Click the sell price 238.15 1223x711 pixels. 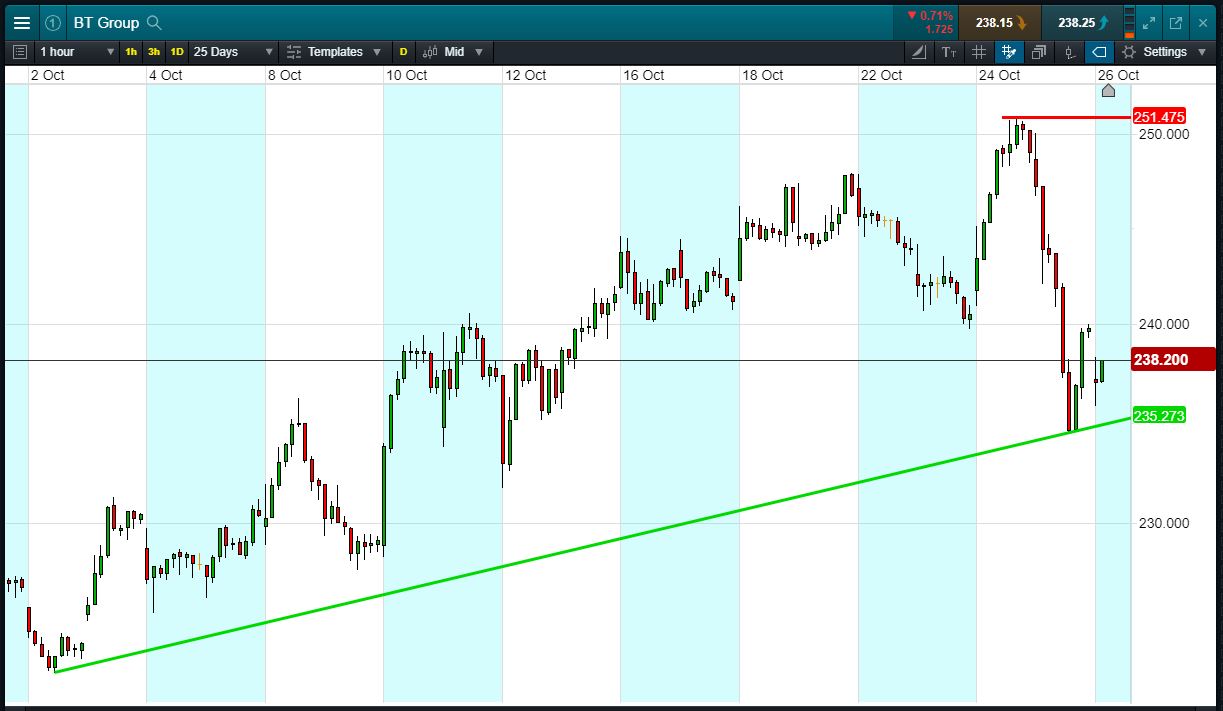tap(999, 22)
